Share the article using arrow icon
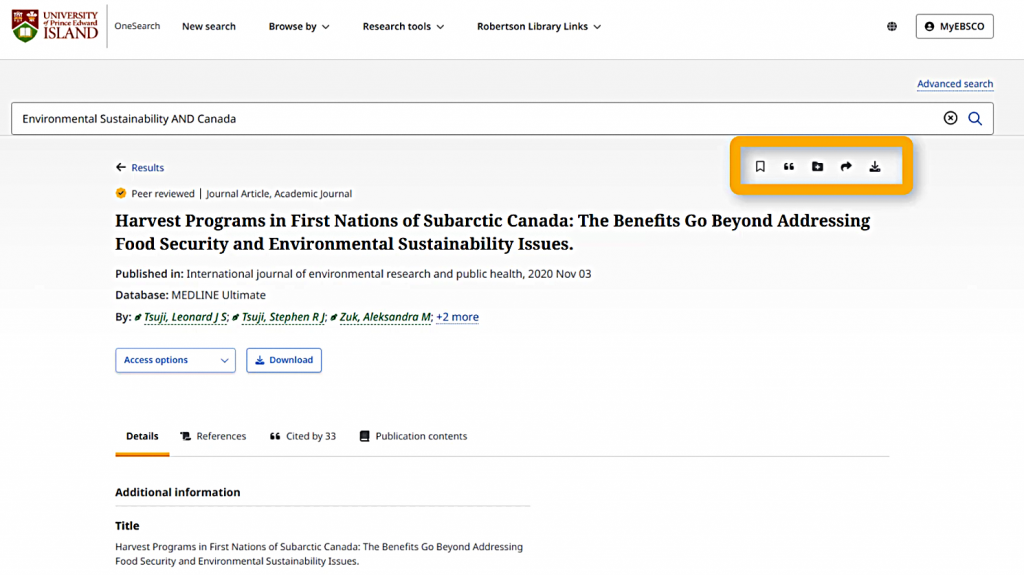The image size is (1024, 575). pos(846,167)
